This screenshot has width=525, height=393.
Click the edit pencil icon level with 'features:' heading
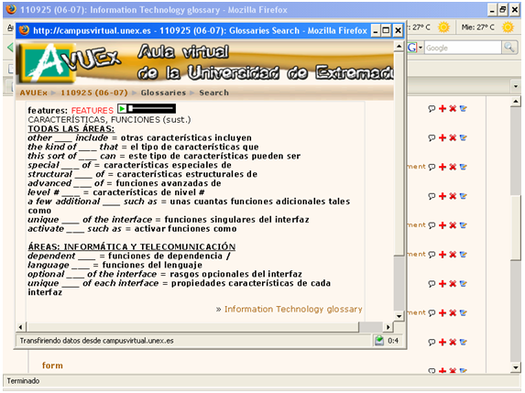tap(463, 108)
